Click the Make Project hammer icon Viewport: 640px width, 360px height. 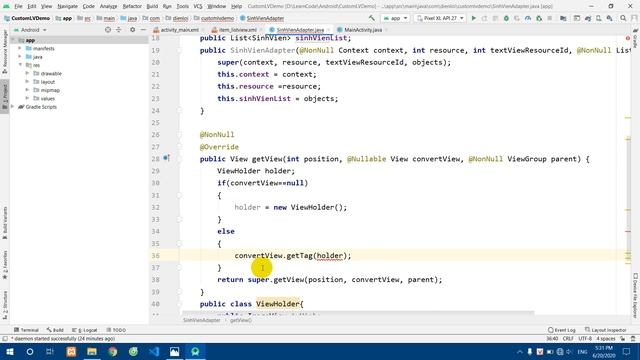[371, 18]
